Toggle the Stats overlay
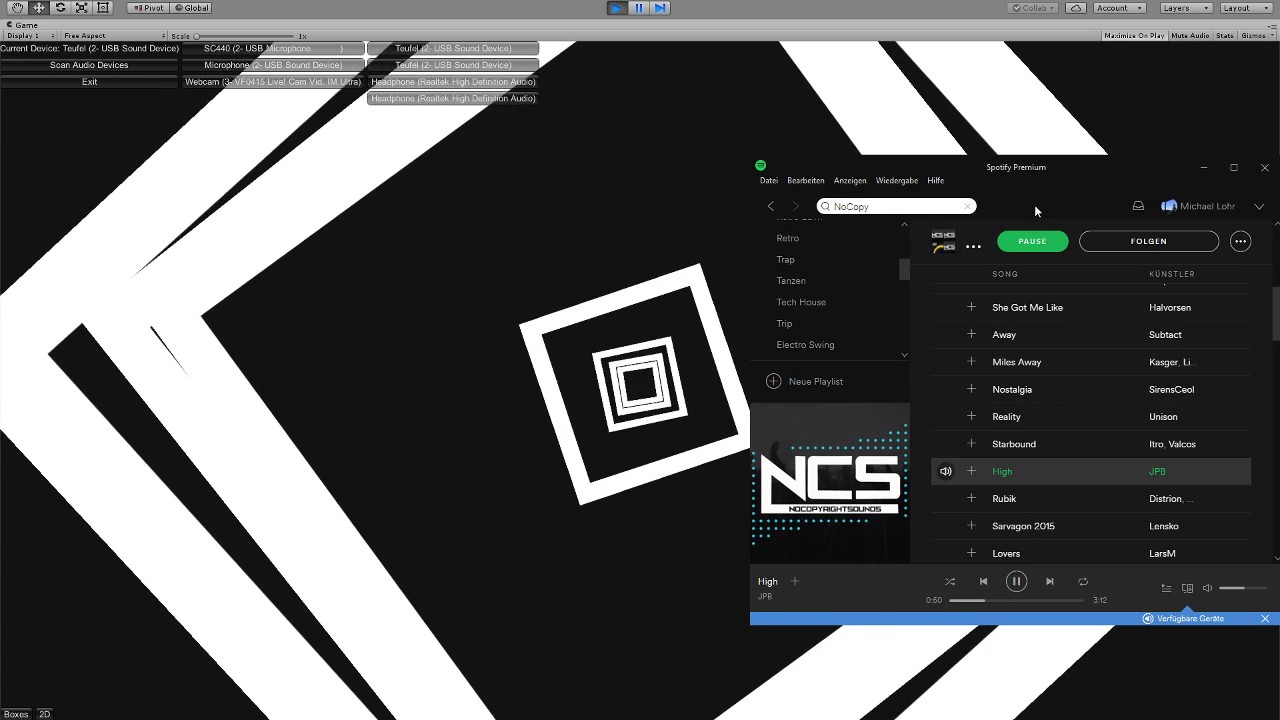Viewport: 1280px width, 720px height. (1225, 36)
